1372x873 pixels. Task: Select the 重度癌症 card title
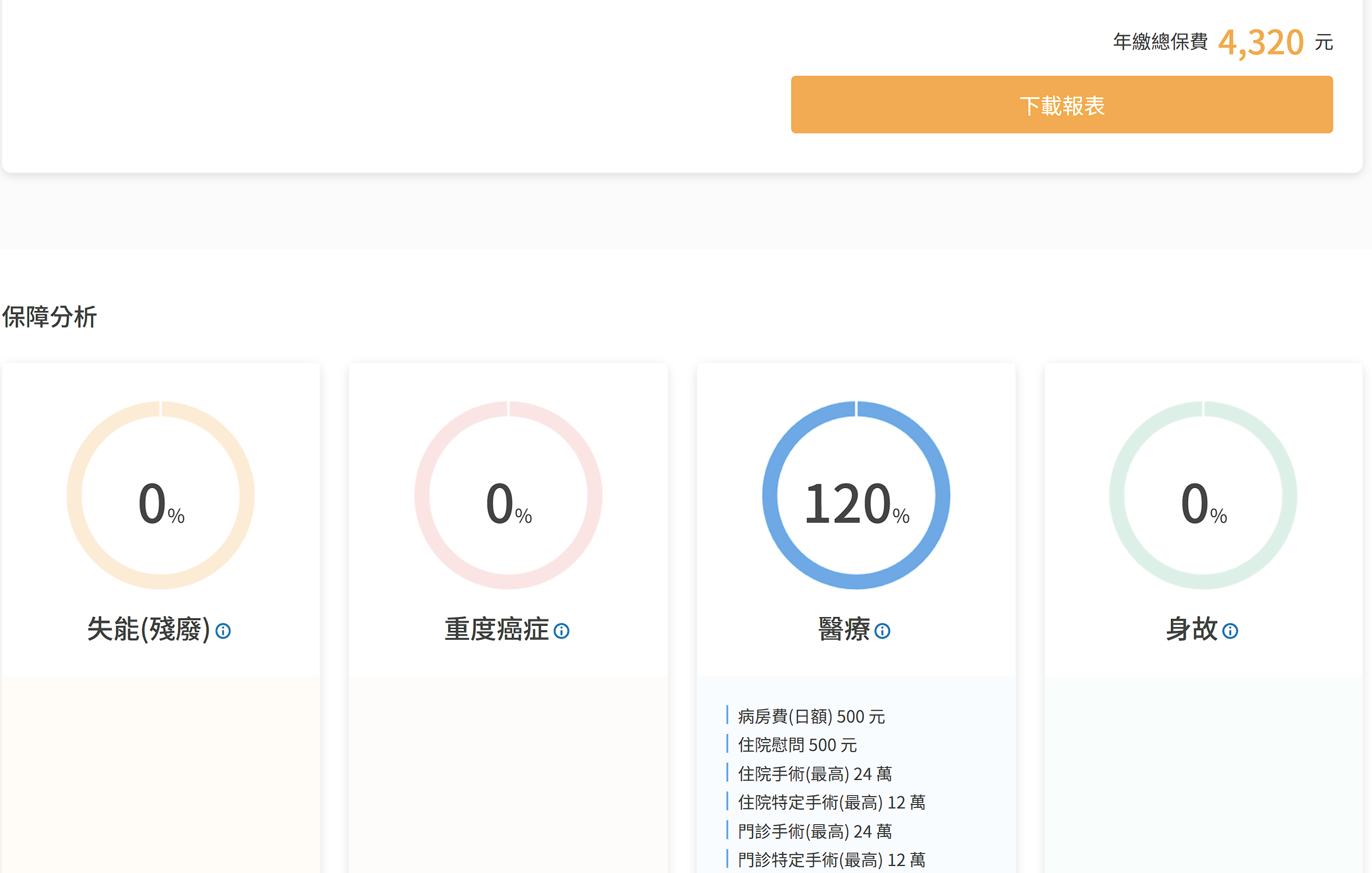496,630
